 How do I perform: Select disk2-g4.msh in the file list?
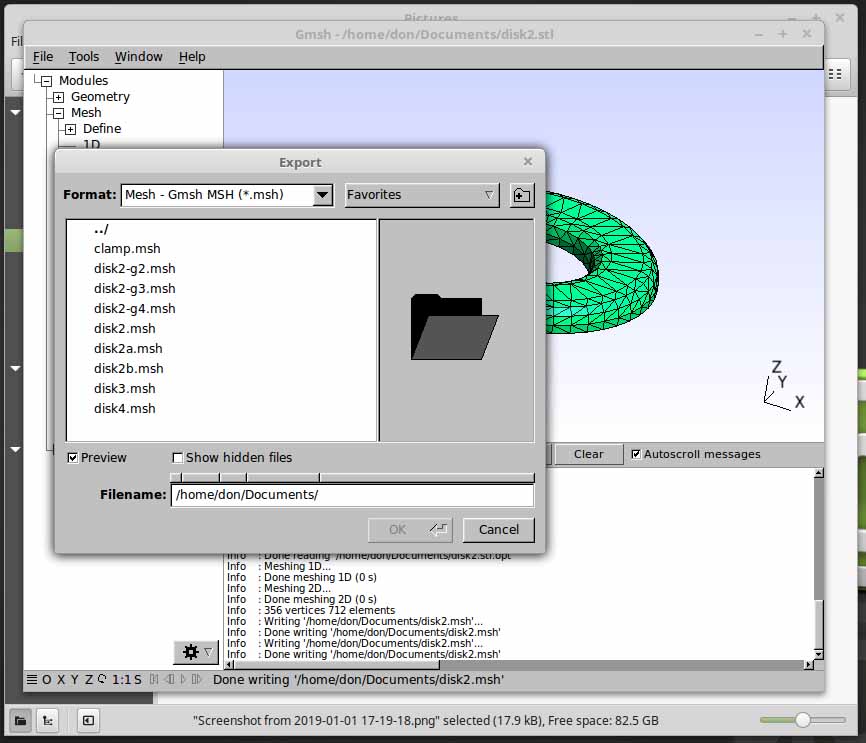coord(221,308)
